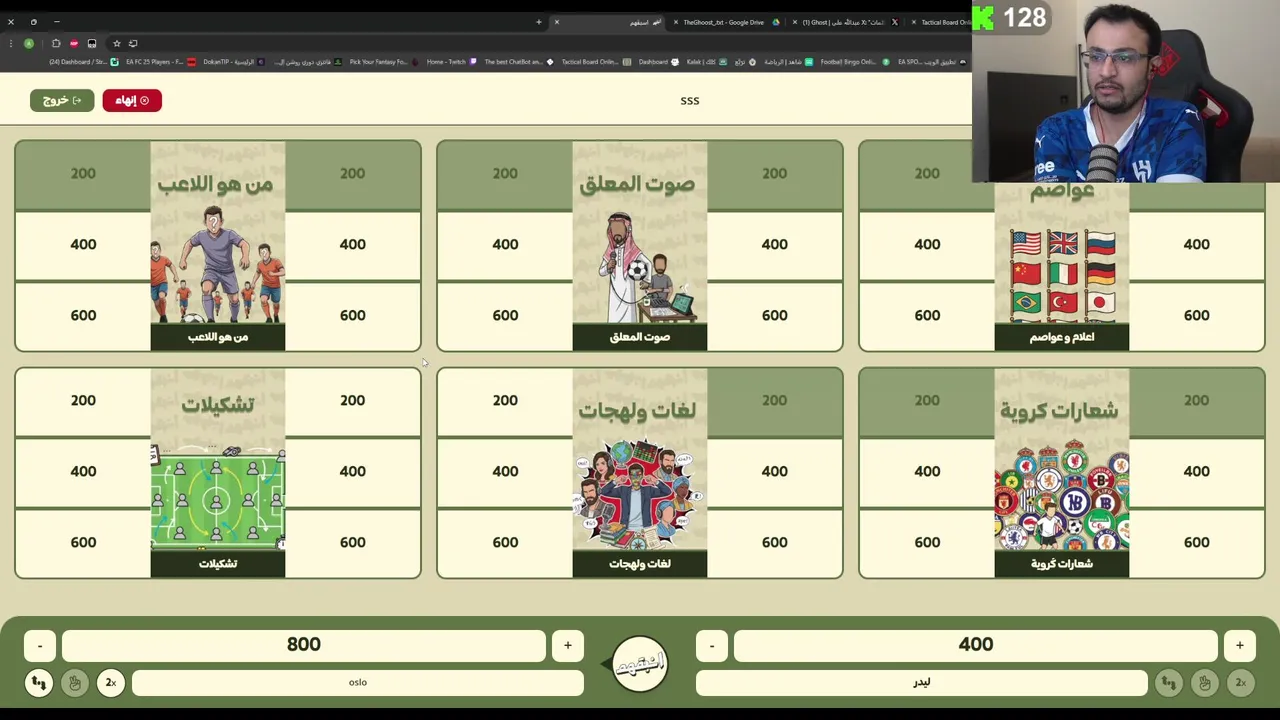The image size is (1280, 720).
Task: Pick the left 400 question of اعلام و عواصم
Action: pyautogui.click(x=927, y=245)
